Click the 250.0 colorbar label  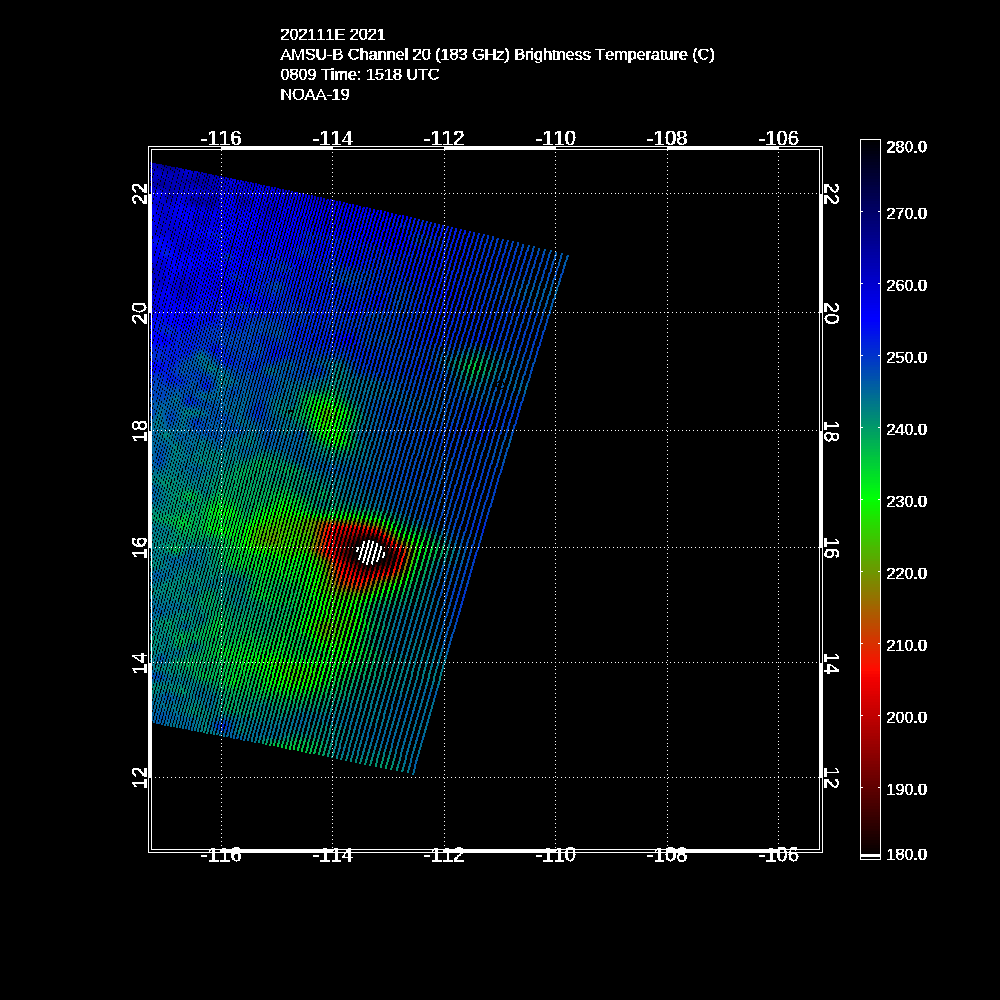906,358
